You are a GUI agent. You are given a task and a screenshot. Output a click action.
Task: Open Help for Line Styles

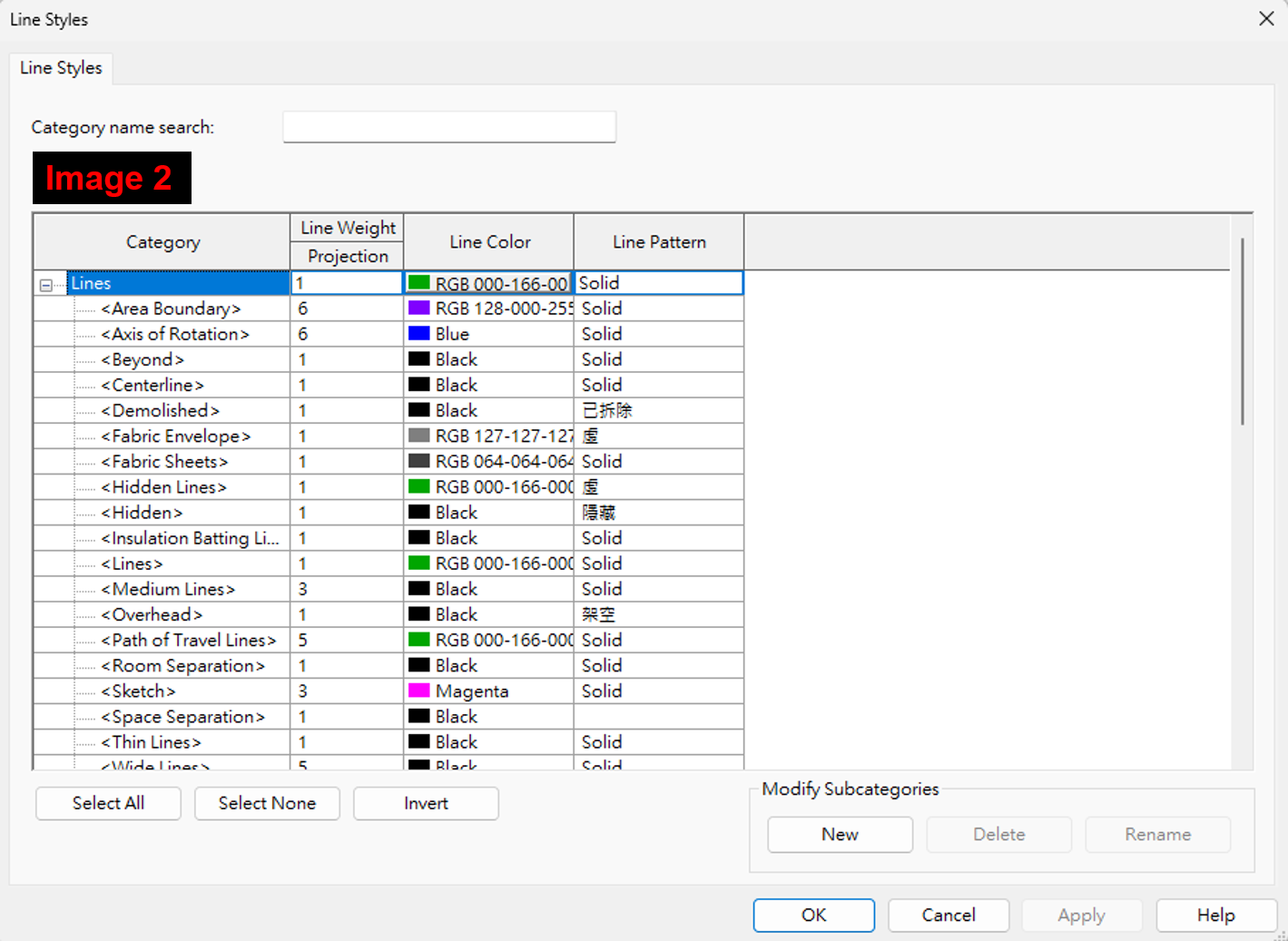pyautogui.click(x=1214, y=915)
